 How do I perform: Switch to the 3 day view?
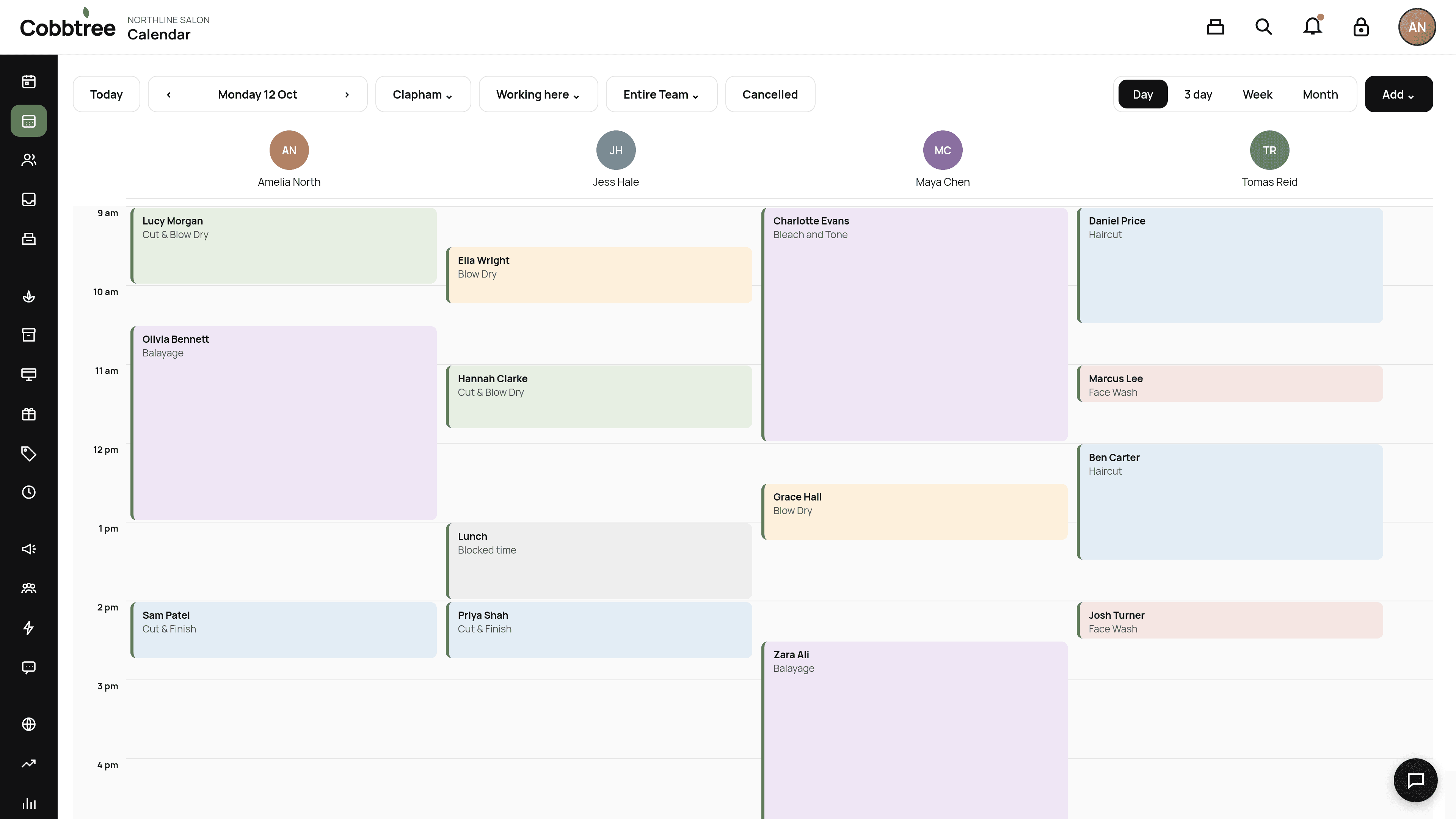click(x=1198, y=94)
